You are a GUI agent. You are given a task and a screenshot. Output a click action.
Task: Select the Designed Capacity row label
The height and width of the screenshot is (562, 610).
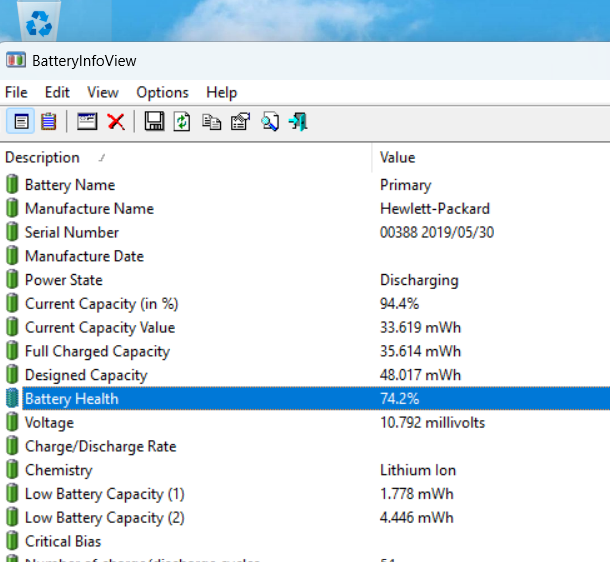pyautogui.click(x=86, y=375)
